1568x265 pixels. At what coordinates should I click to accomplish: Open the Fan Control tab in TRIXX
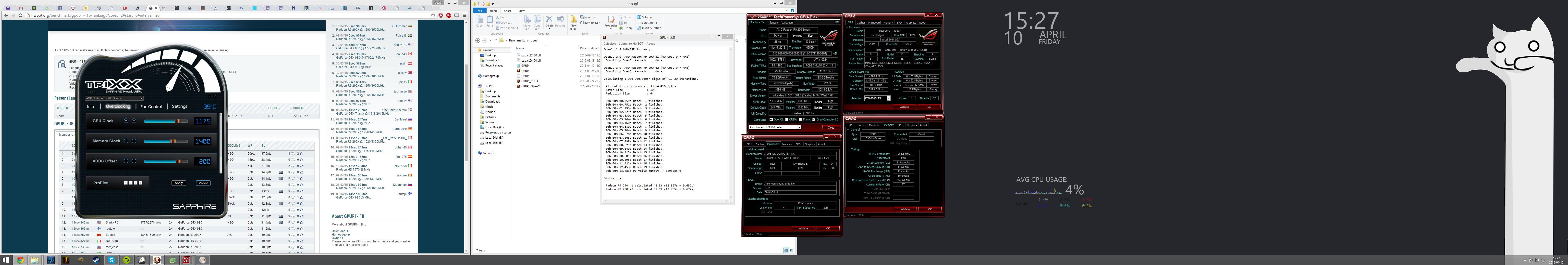[151, 106]
